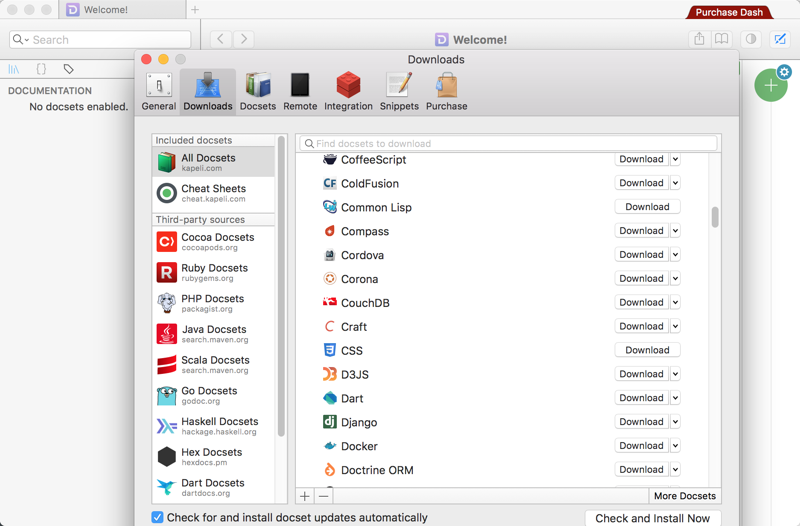This screenshot has height=526, width=800.
Task: Download the CSS docset
Action: coord(647,350)
